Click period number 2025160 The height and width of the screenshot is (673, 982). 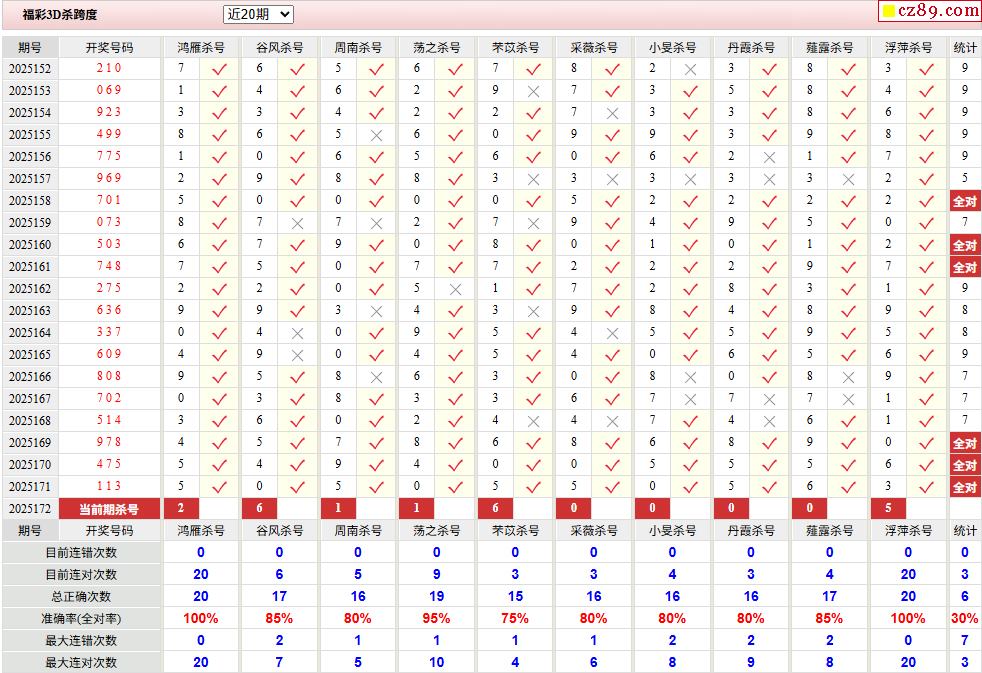point(30,245)
